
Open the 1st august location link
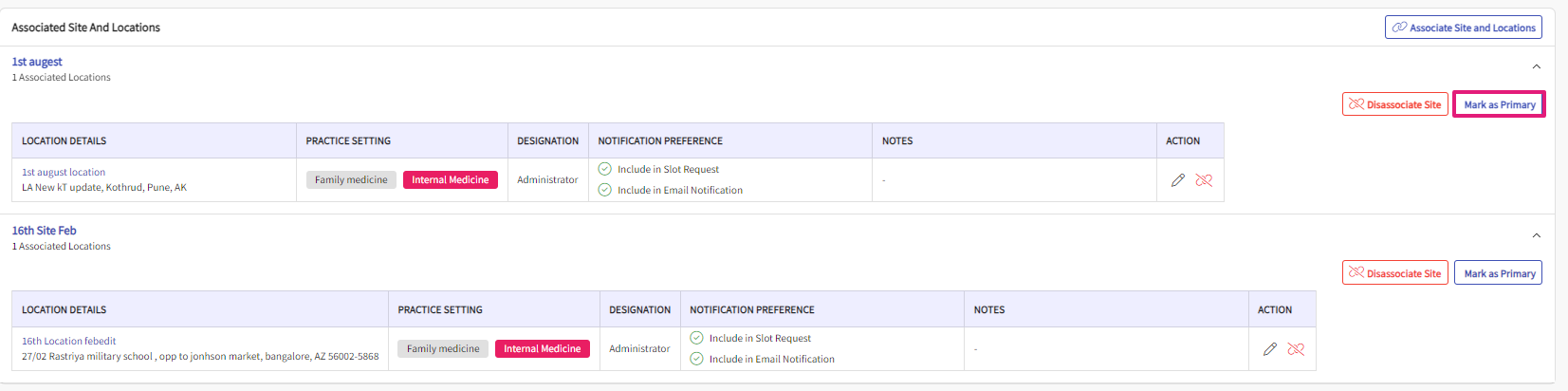(64, 173)
